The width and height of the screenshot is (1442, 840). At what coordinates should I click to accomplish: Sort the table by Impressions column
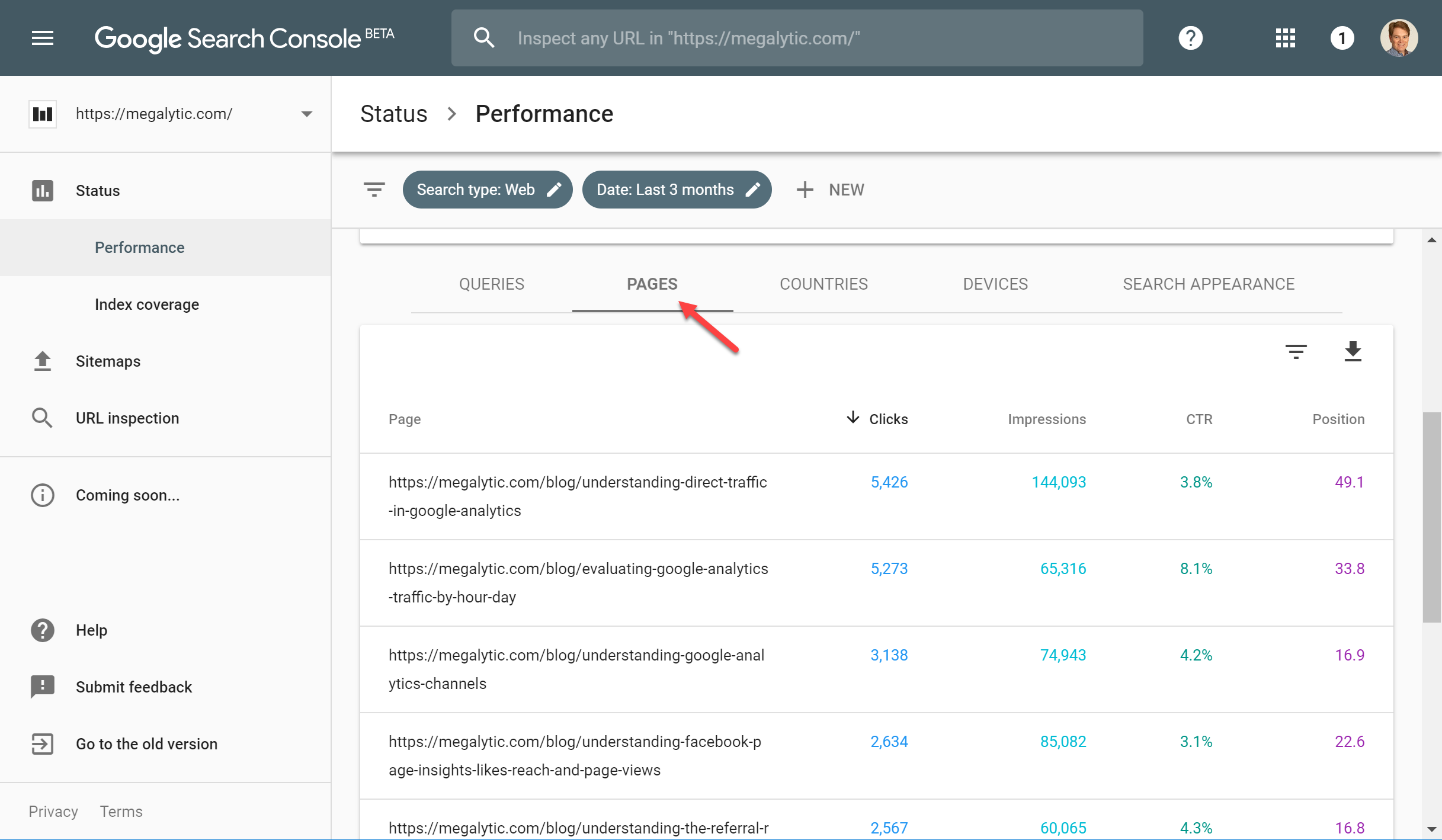(x=1046, y=419)
